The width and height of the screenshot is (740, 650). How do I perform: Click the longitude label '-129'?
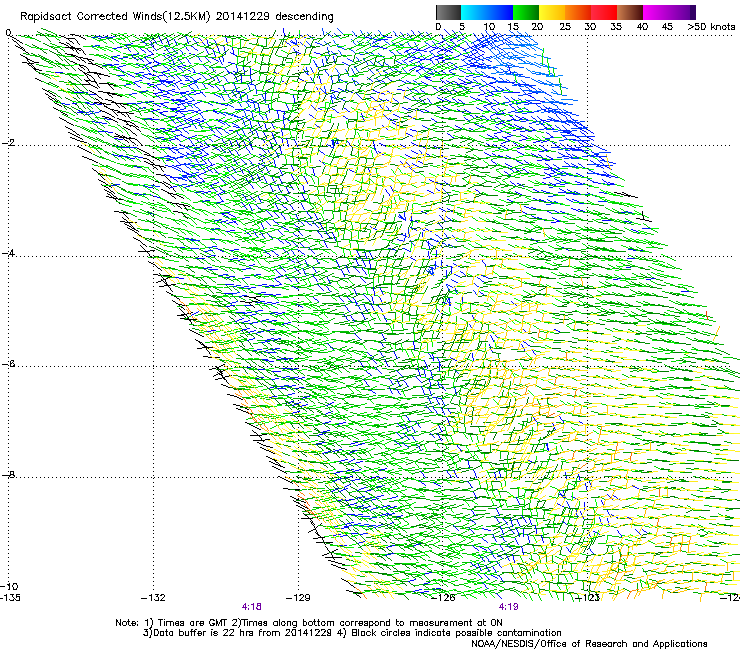pyautogui.click(x=298, y=598)
